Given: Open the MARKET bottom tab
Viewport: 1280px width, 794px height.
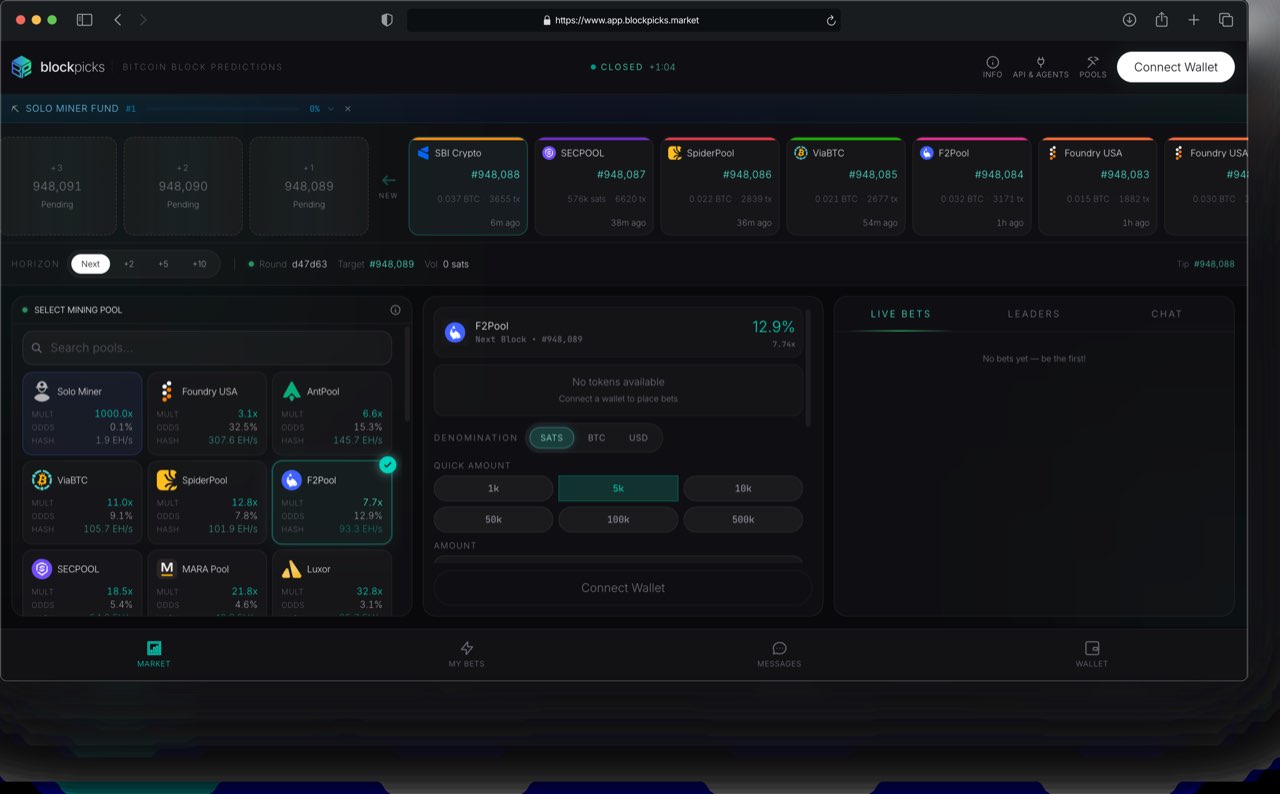Looking at the screenshot, I should point(154,654).
